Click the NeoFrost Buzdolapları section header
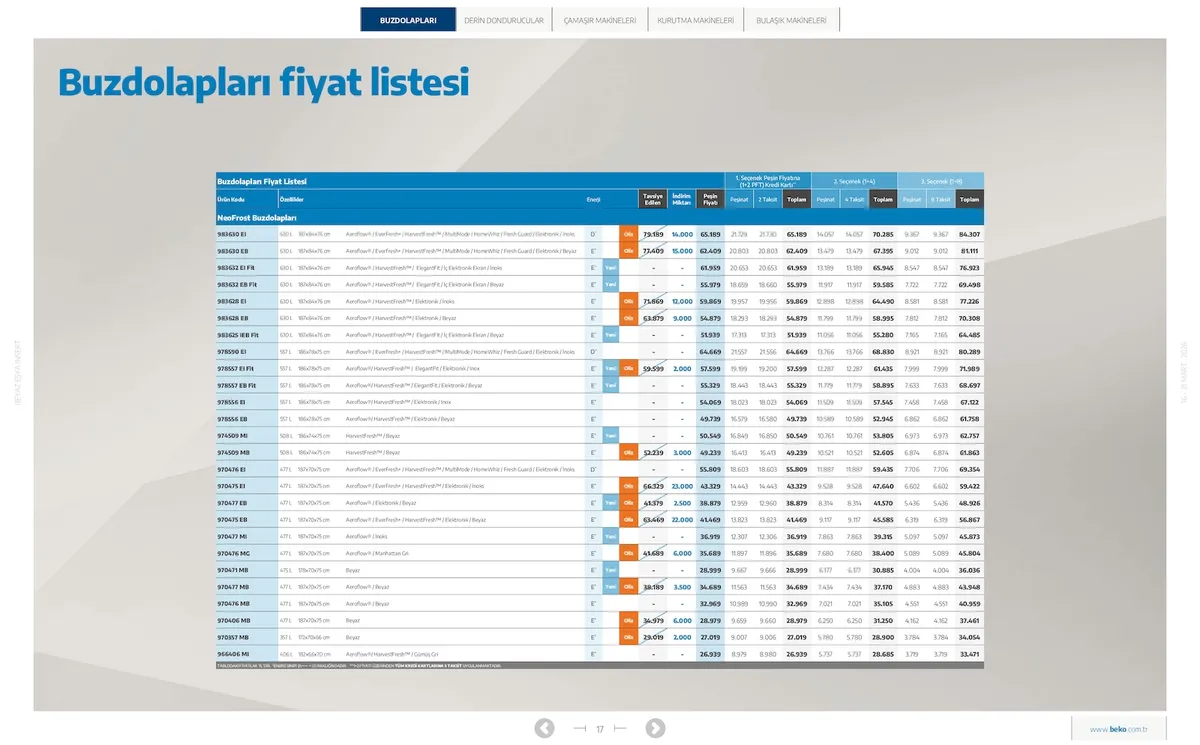Screen dimensions: 1200x745 [257, 217]
